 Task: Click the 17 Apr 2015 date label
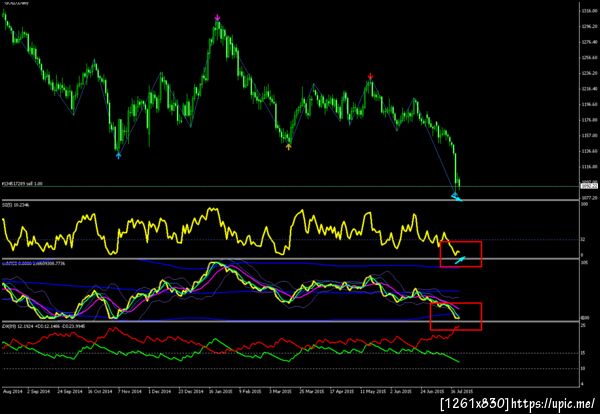[x=342, y=392]
